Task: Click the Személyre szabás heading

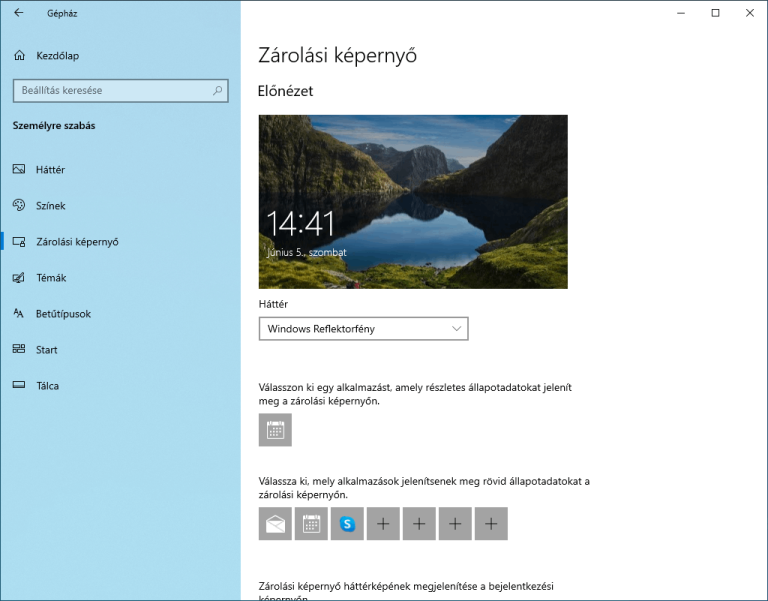Action: tap(54, 126)
